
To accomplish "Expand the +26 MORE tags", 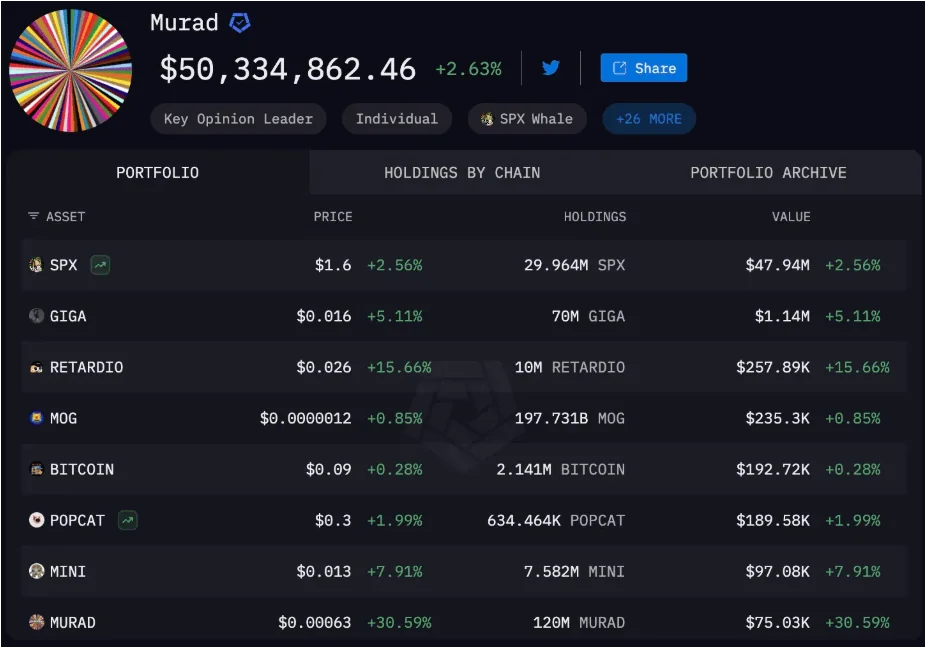I will 649,119.
